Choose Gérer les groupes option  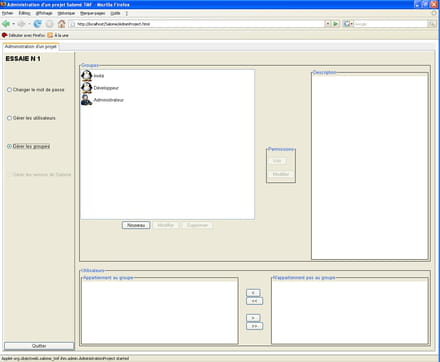[x=28, y=146]
